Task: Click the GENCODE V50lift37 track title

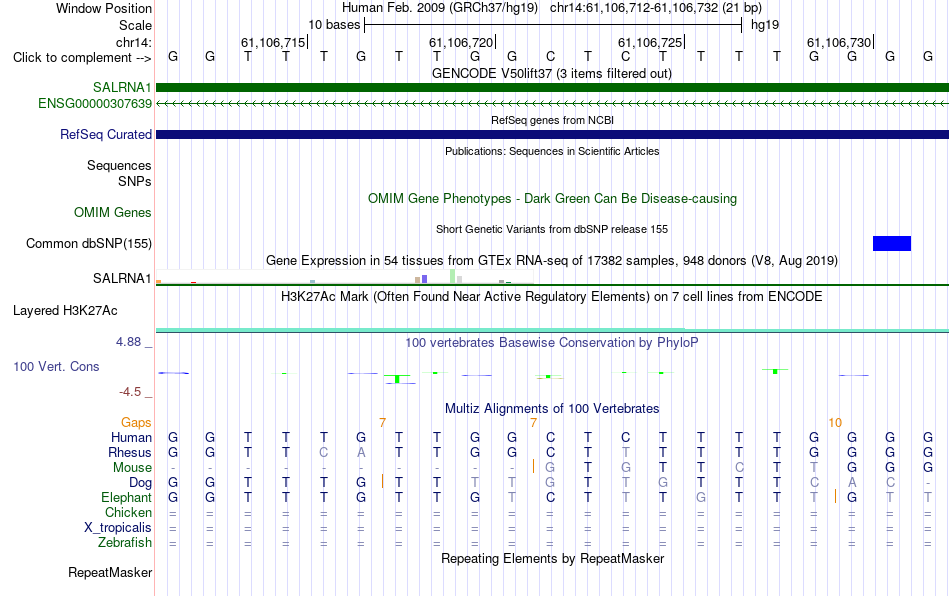Action: 552,74
